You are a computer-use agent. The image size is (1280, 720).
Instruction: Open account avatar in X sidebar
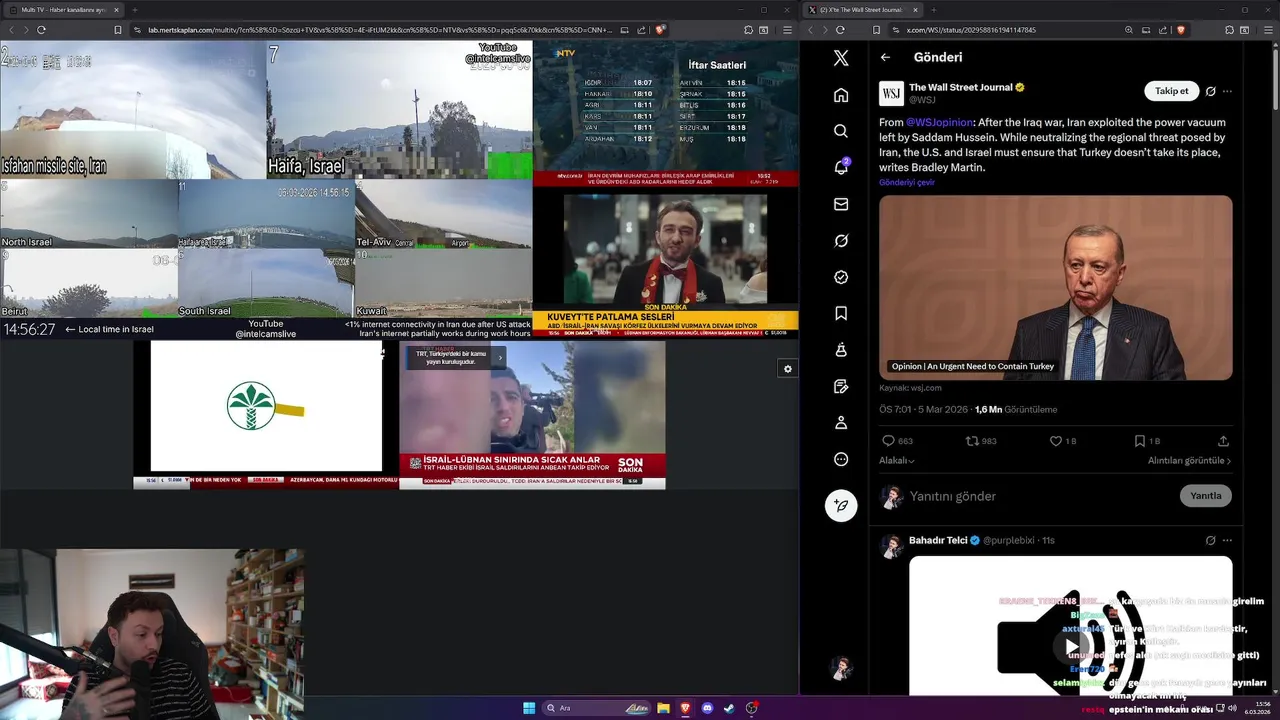coord(841,667)
